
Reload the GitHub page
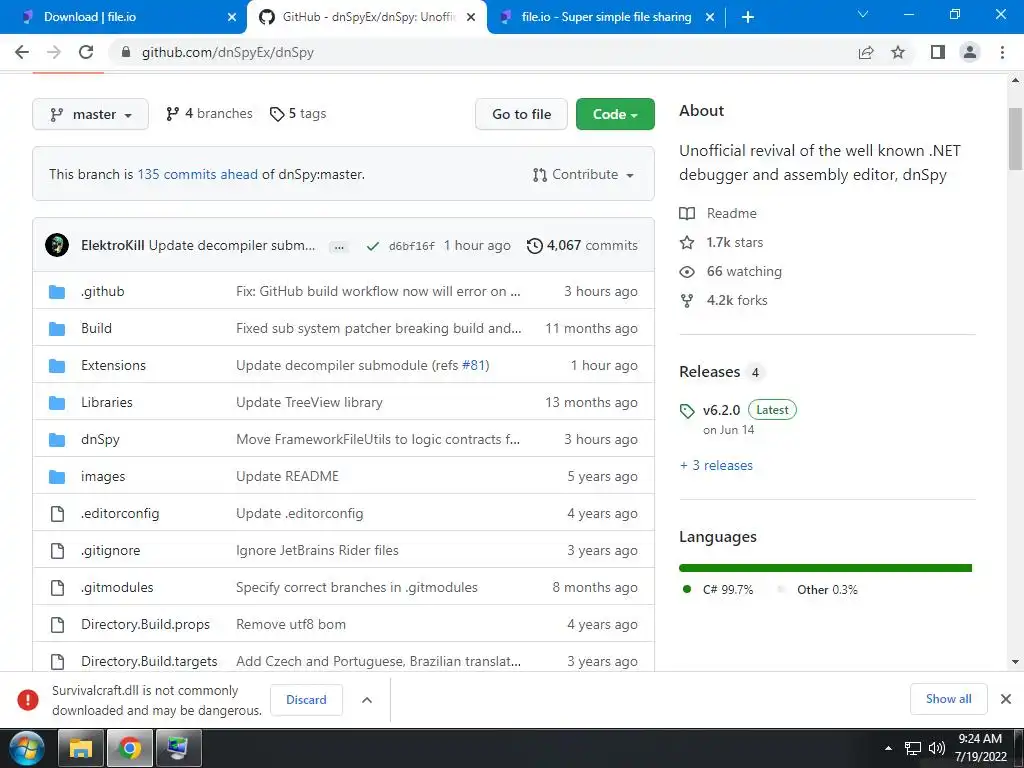pyautogui.click(x=86, y=52)
